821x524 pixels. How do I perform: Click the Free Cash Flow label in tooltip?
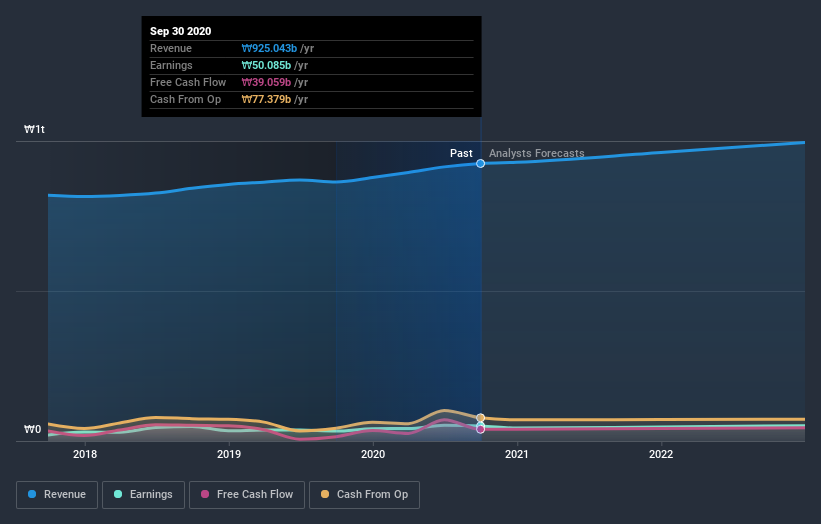point(188,82)
